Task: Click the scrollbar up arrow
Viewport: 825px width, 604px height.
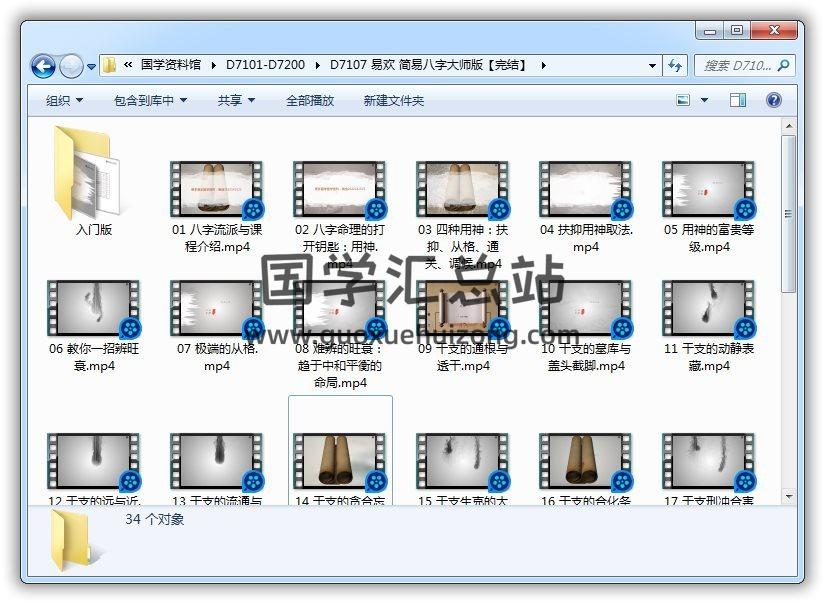Action: (788, 126)
